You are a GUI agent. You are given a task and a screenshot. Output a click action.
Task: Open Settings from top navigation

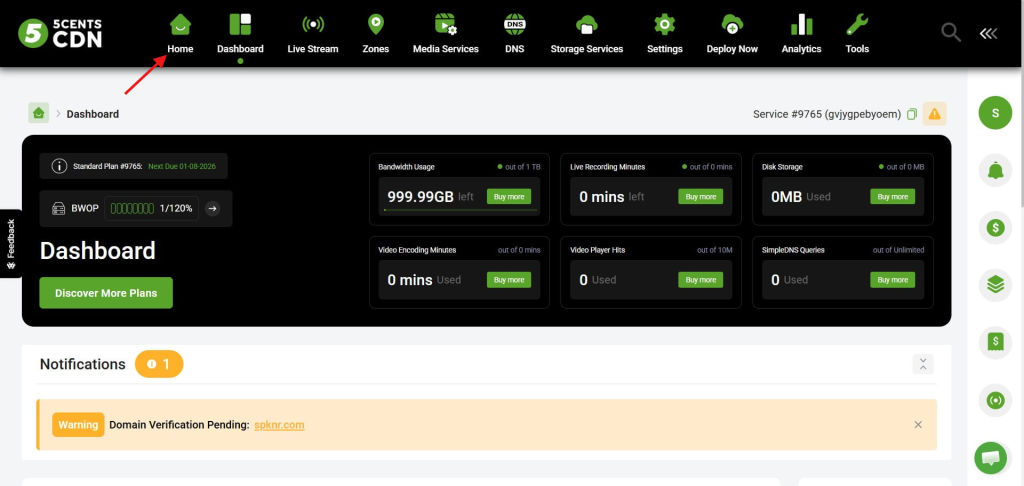[665, 34]
